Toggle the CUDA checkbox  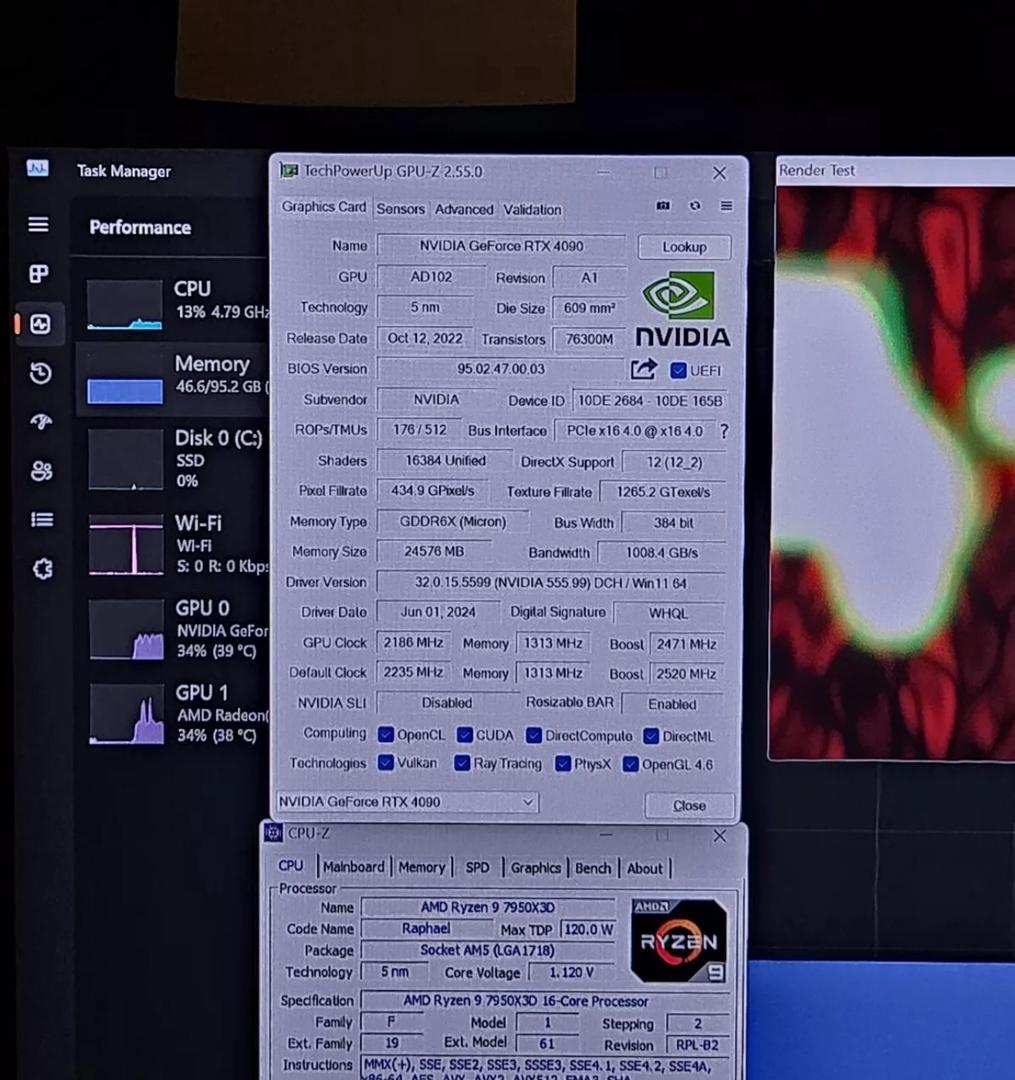pyautogui.click(x=465, y=735)
